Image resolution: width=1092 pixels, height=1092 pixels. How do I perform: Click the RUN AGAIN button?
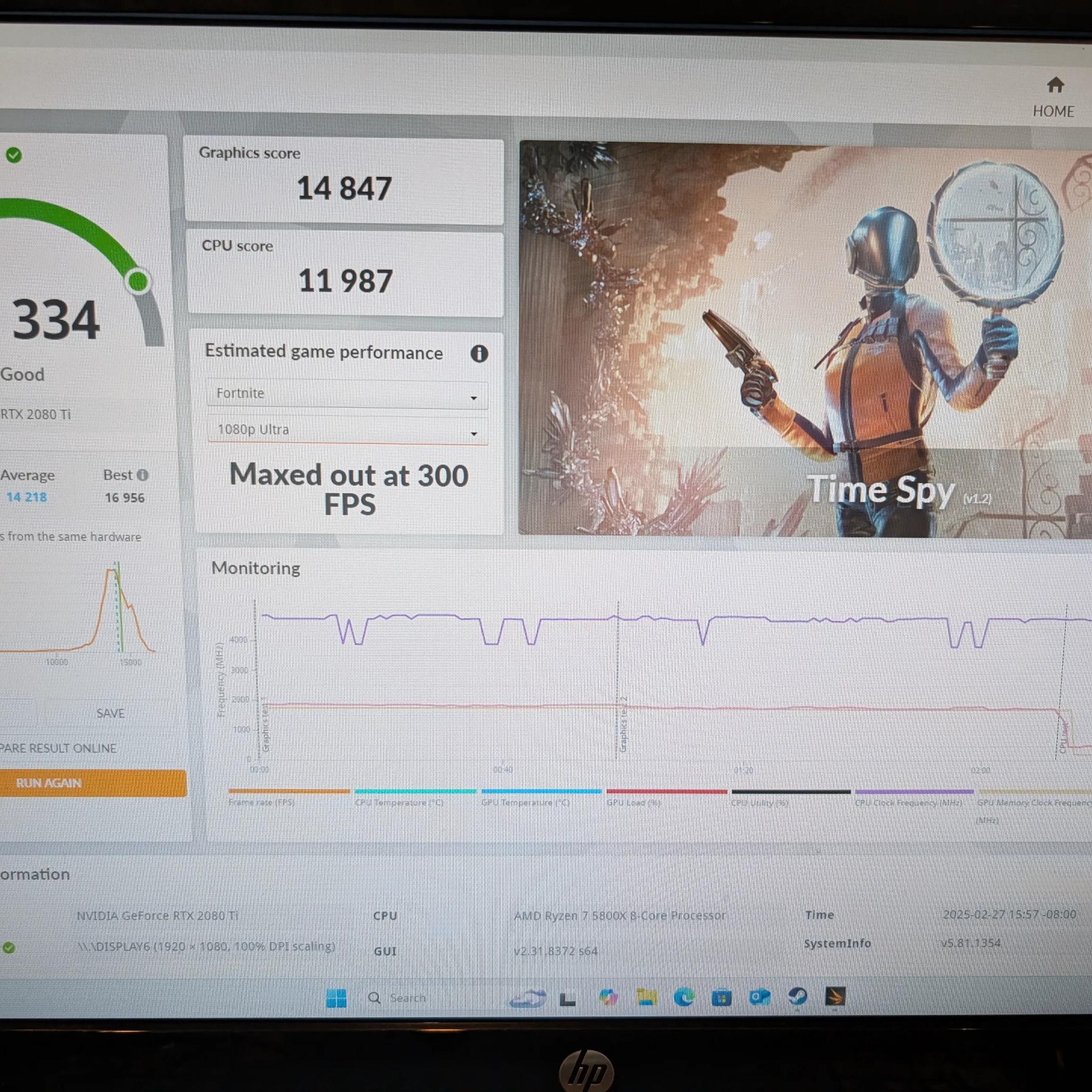point(93,783)
